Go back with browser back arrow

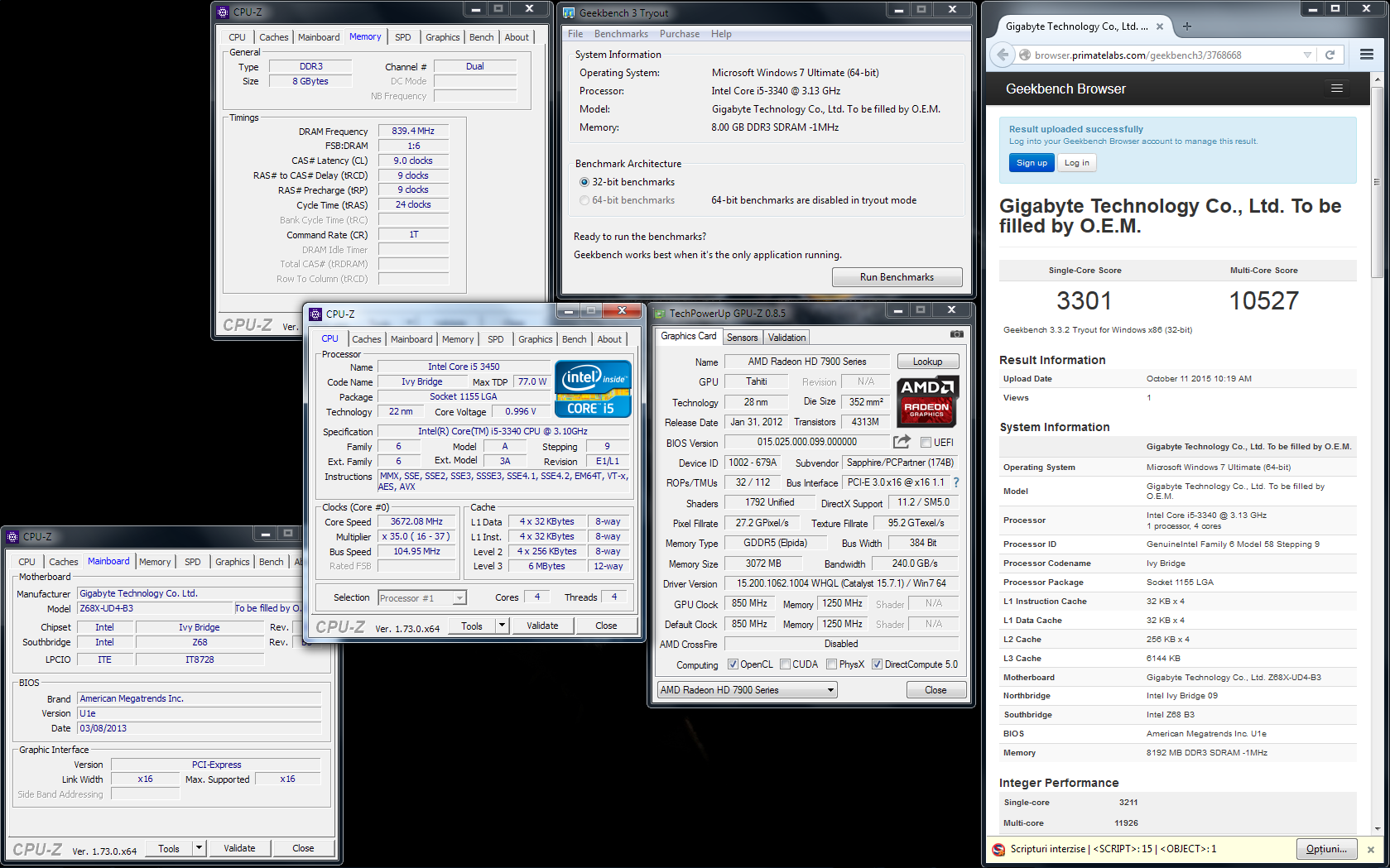click(x=1003, y=55)
